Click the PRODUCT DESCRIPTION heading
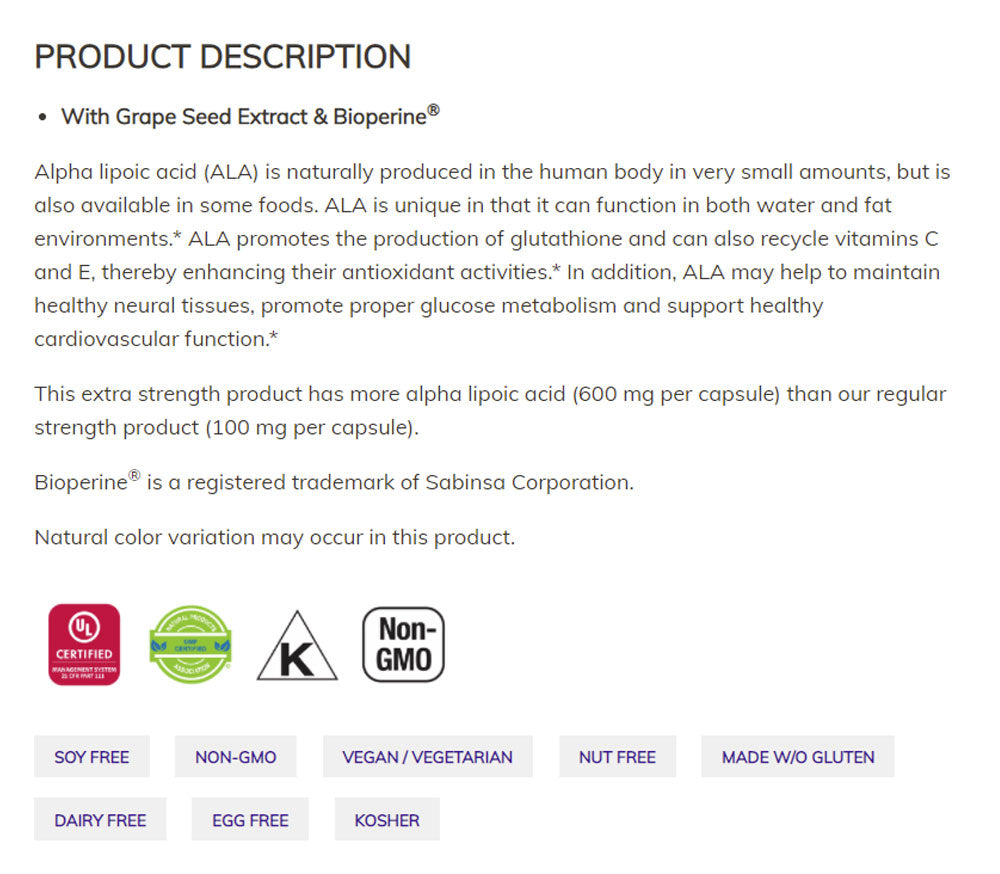Viewport: 1000px width, 874px height. [x=222, y=57]
